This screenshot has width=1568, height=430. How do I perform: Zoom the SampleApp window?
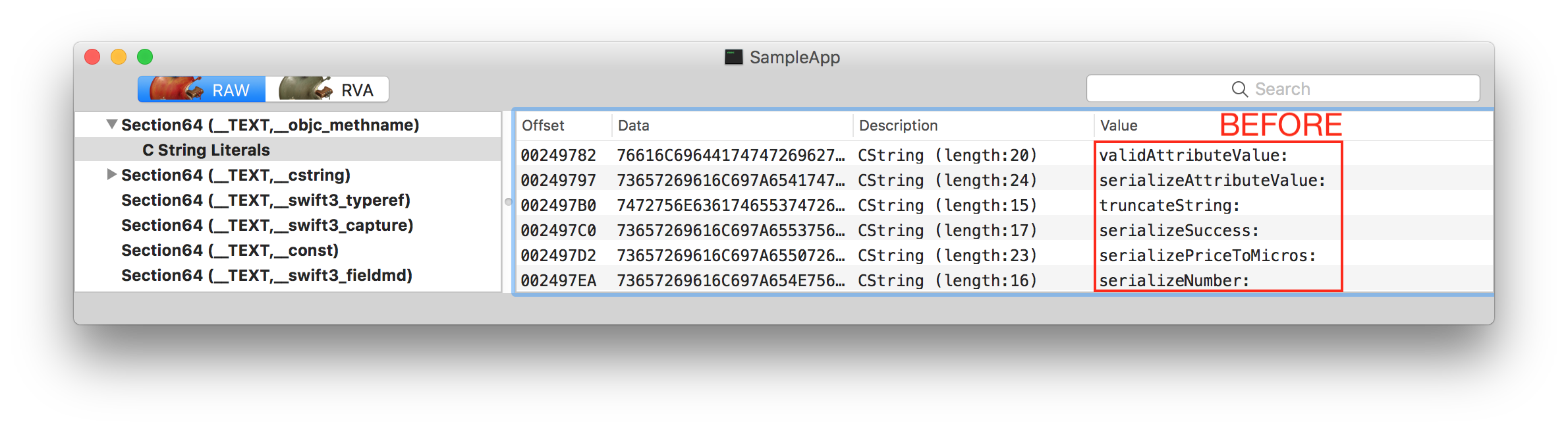coord(145,57)
